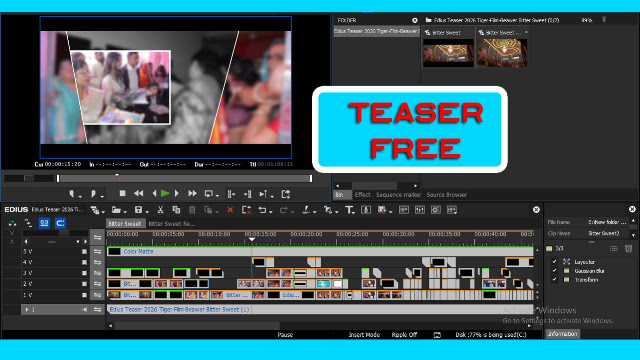Open the Loop play dropdown arrow
The width and height of the screenshot is (640, 360).
pyautogui.click(x=217, y=196)
